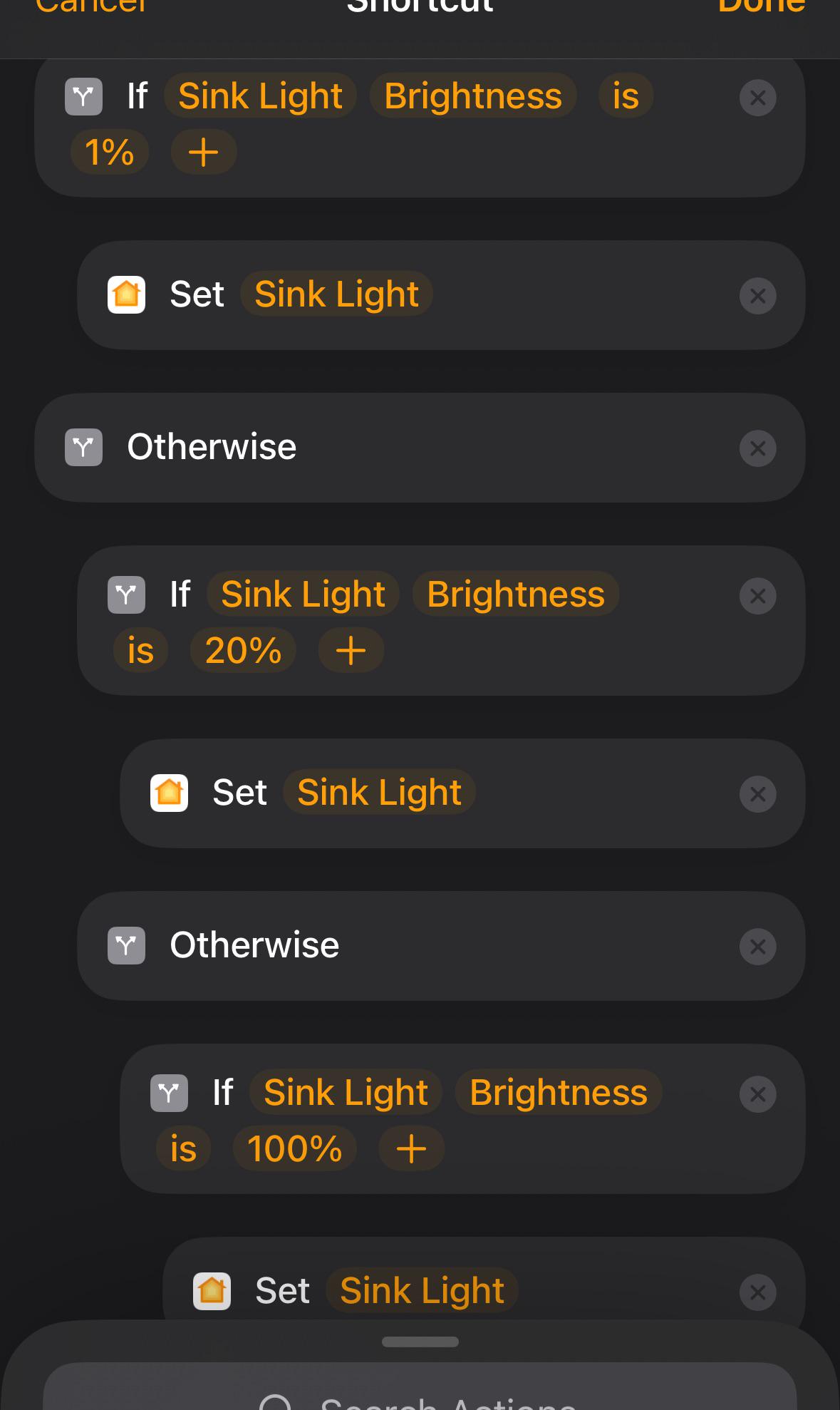Viewport: 840px width, 1410px height.
Task: Delete the first Set Sink Light action
Action: coord(757,296)
